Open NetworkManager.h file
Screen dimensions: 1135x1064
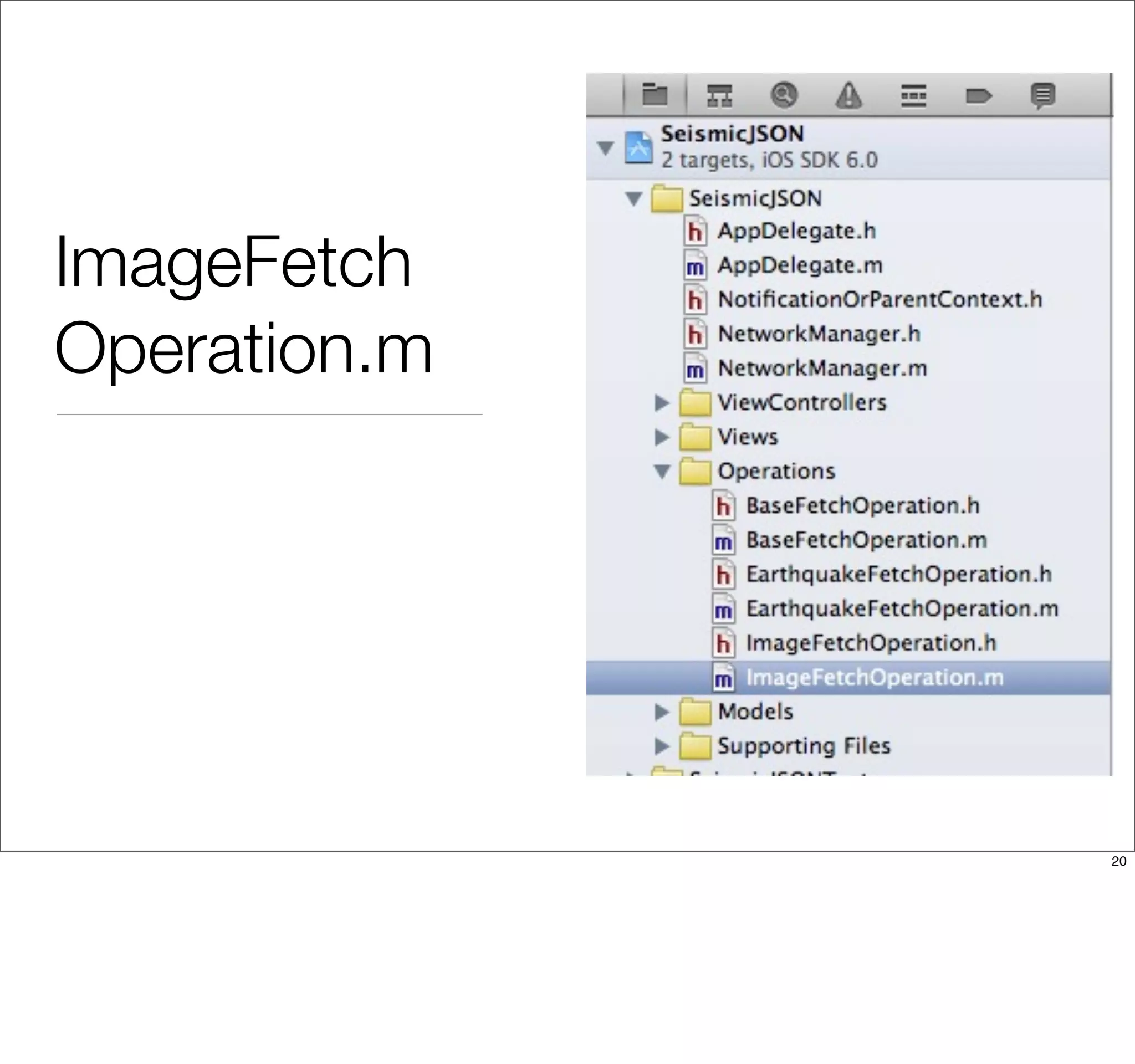click(819, 335)
